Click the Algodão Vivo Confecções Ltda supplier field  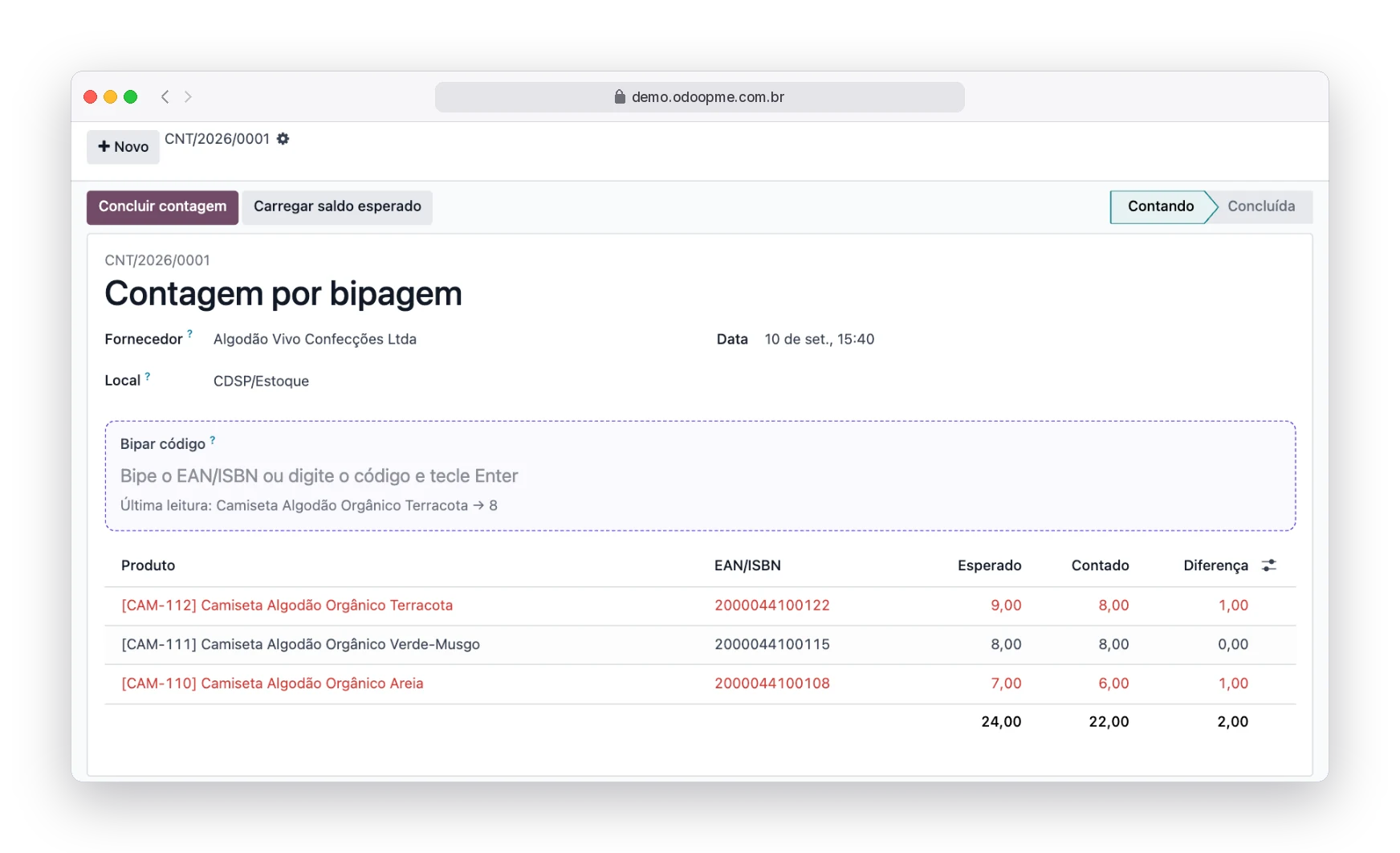[x=315, y=339]
